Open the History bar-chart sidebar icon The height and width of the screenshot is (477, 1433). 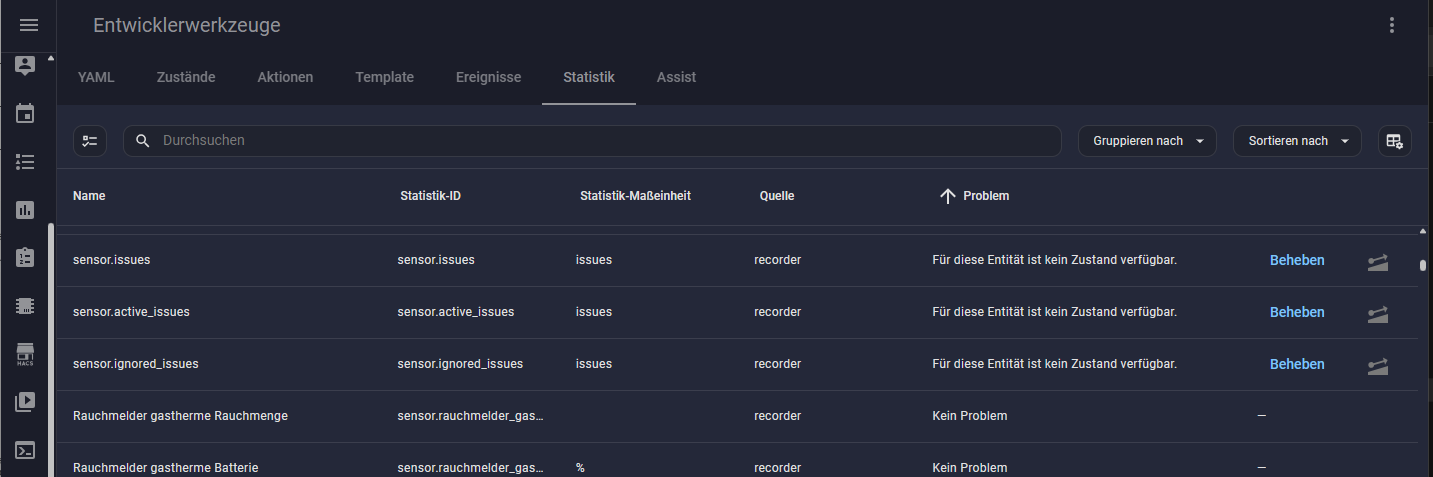point(26,210)
